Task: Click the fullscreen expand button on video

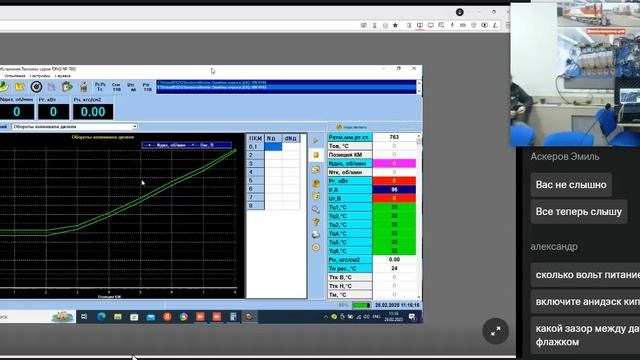Action: click(495, 331)
